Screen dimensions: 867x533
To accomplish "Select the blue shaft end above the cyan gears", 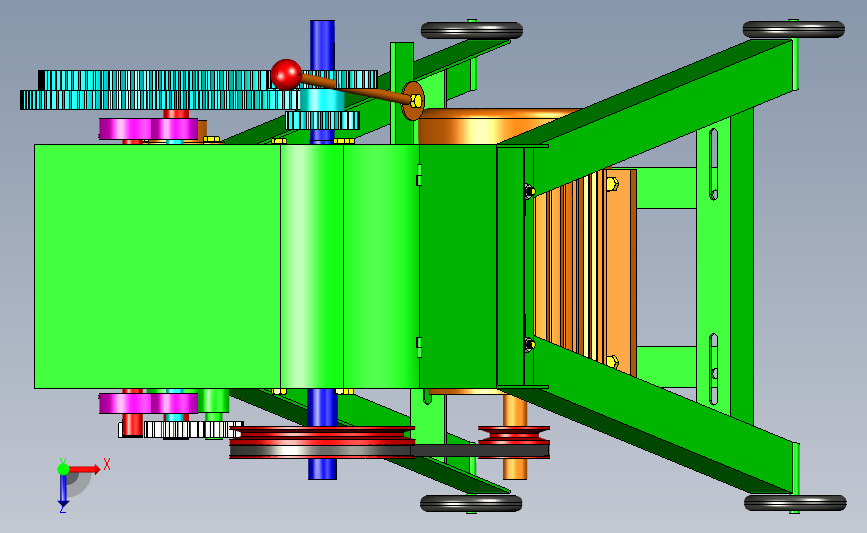I will [x=322, y=45].
